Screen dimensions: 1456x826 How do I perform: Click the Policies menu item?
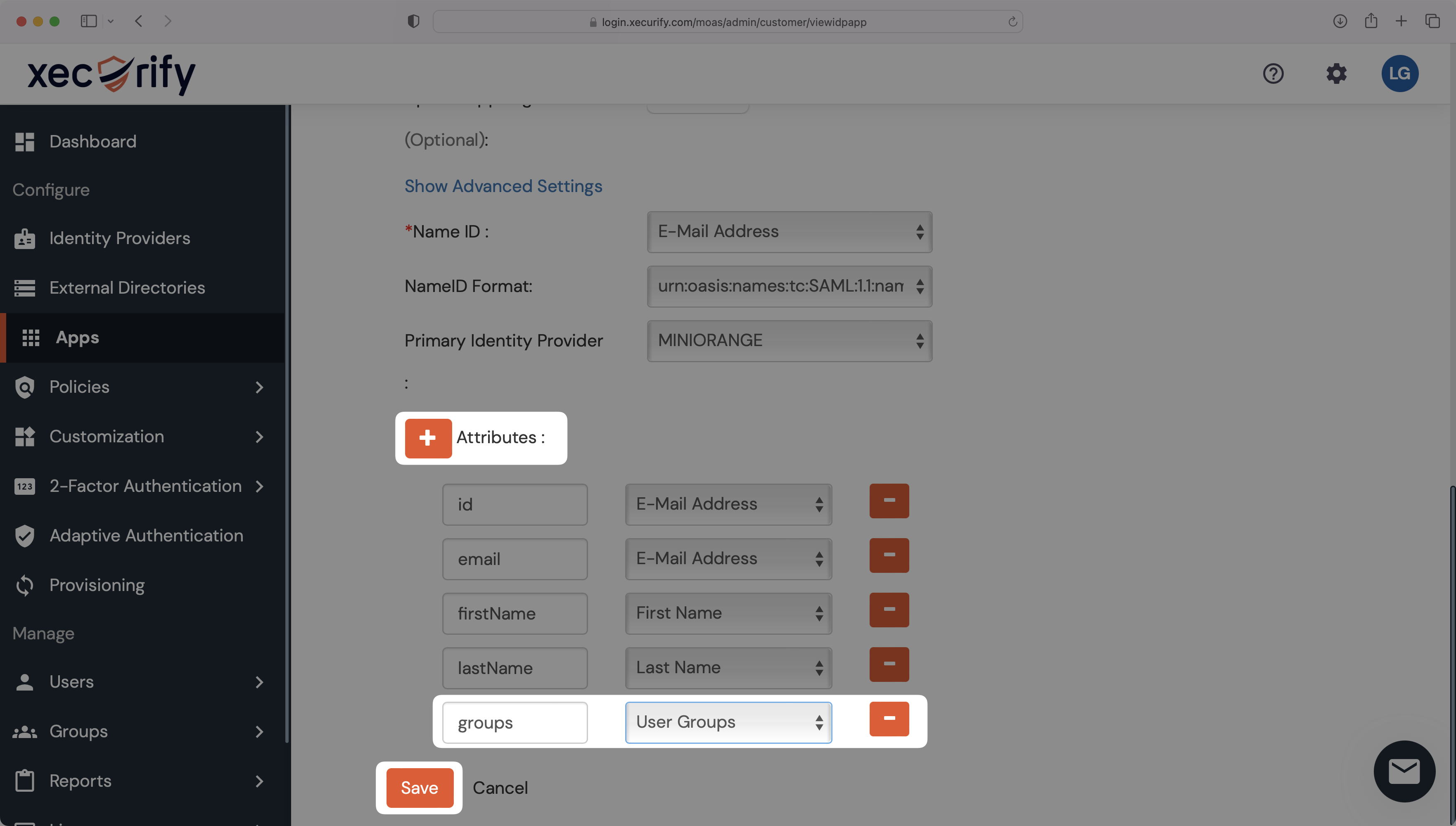coord(79,387)
